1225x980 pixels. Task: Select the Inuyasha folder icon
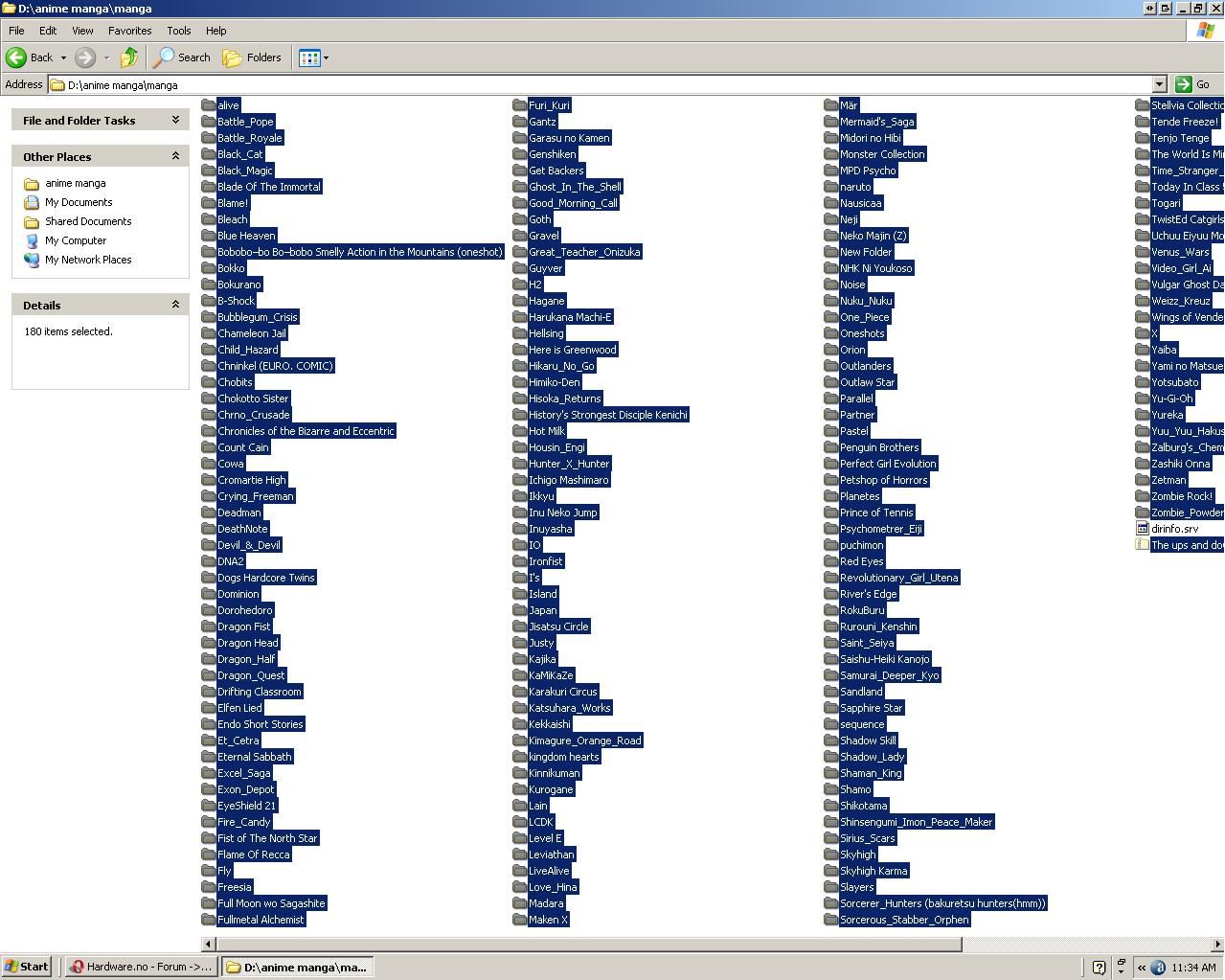tap(520, 529)
